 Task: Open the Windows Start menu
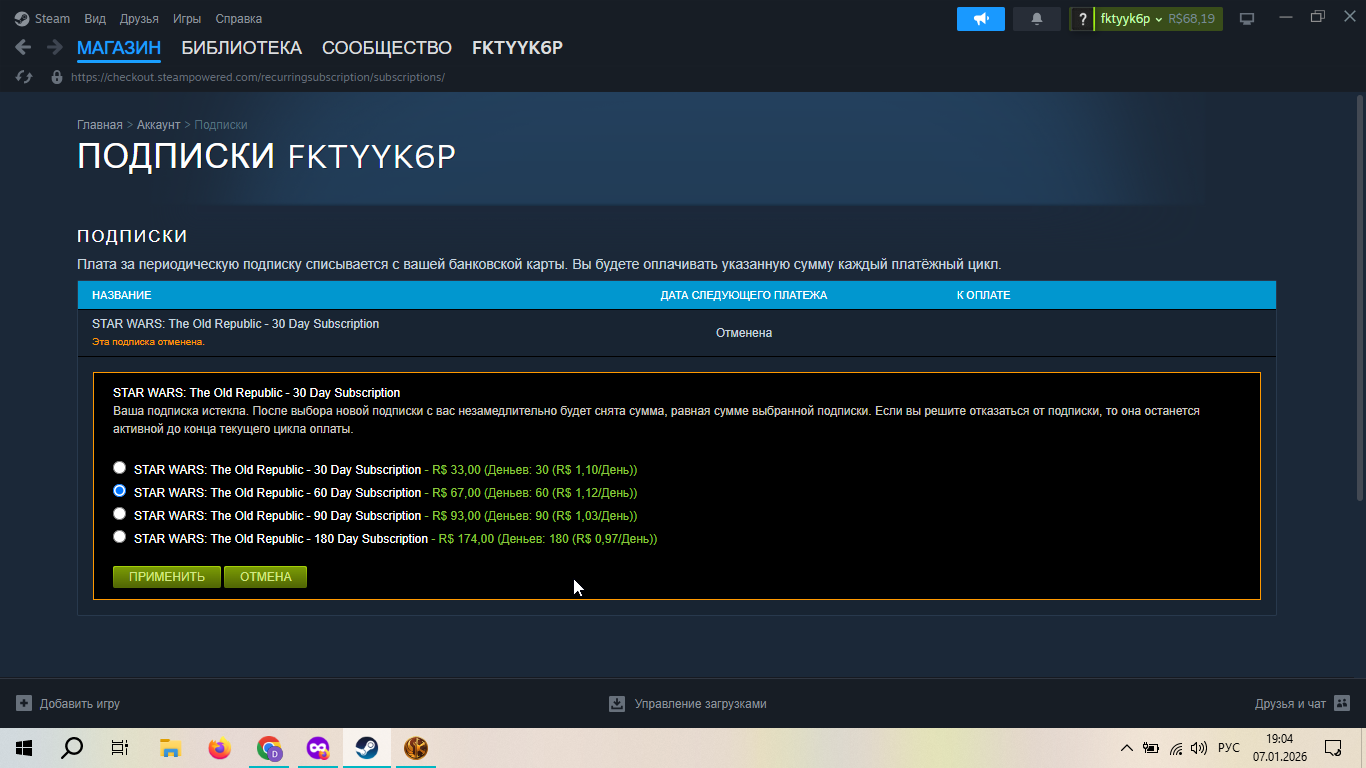[23, 748]
